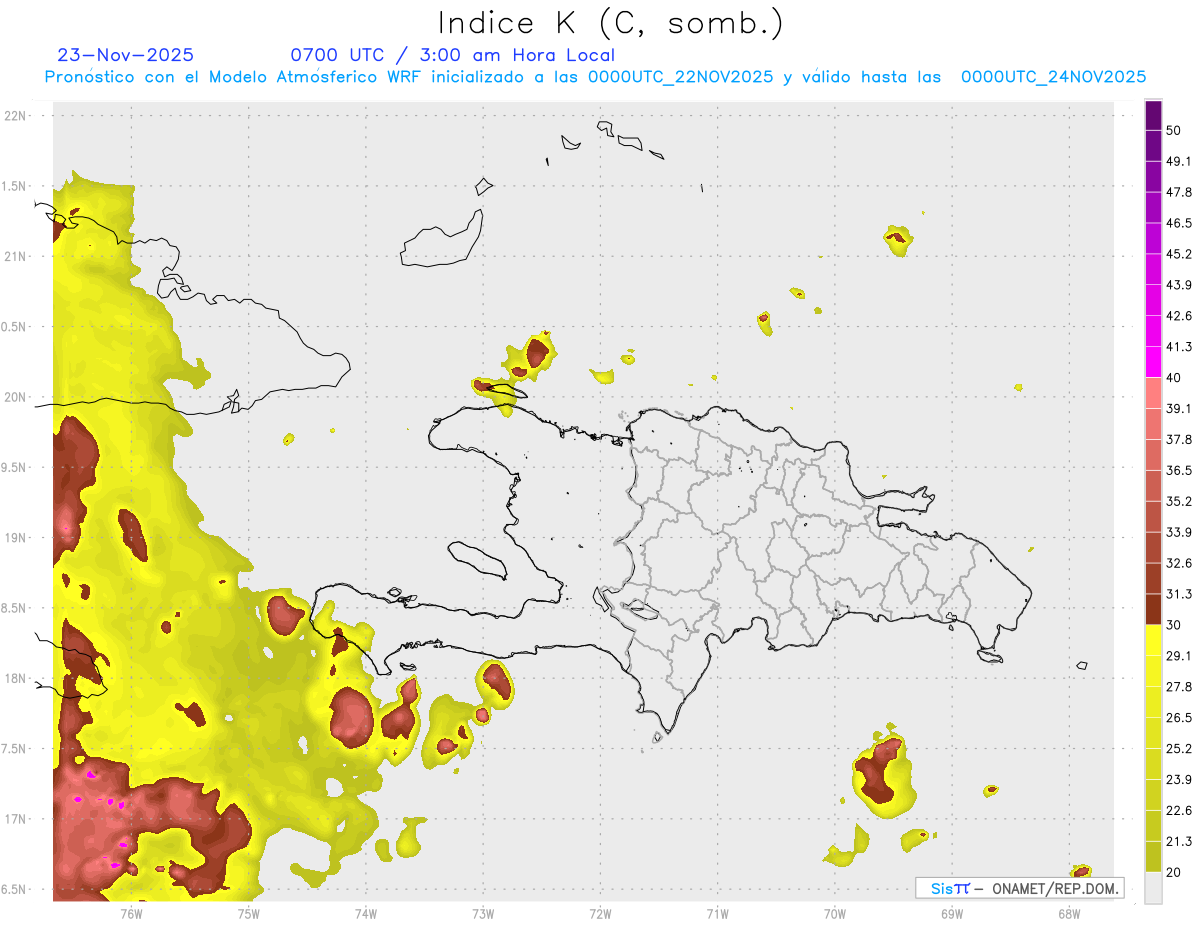
Task: Click the longitude label 68W
Action: click(1068, 913)
